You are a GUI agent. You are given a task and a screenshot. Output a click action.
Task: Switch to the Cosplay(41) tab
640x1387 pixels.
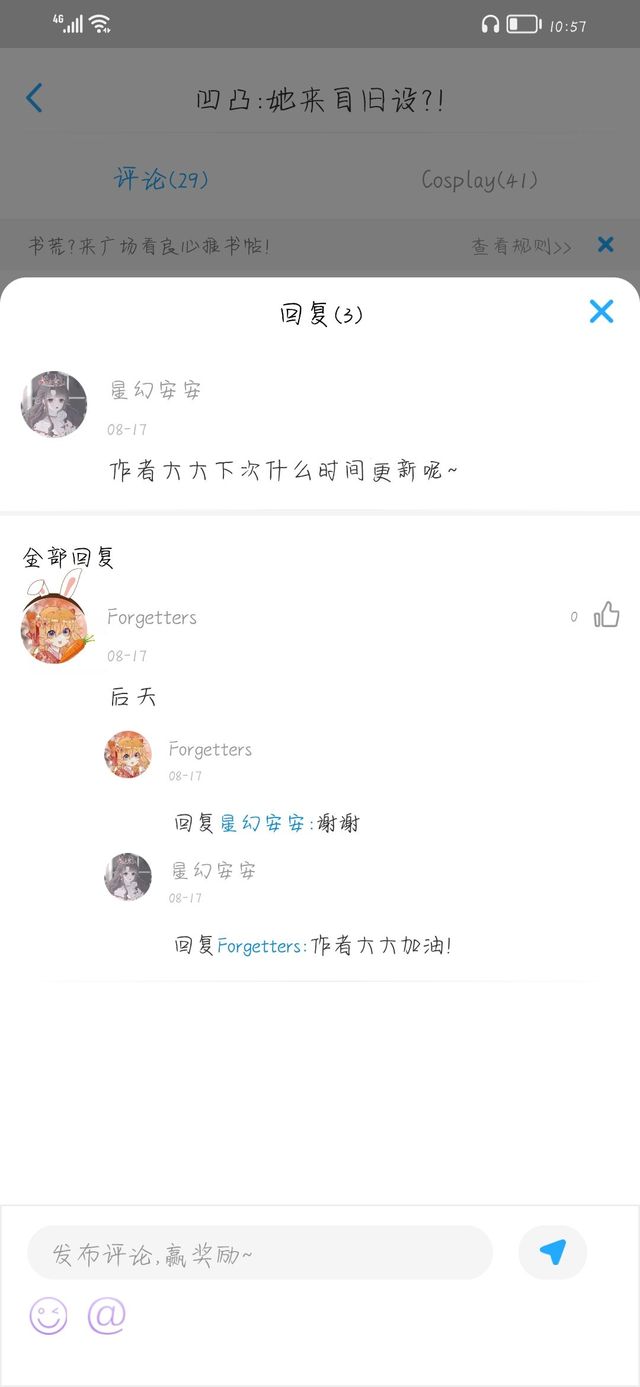(479, 180)
